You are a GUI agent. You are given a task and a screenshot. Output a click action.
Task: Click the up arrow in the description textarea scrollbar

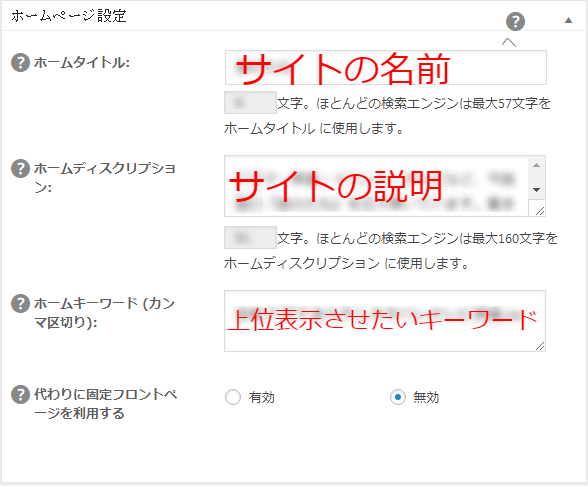tap(537, 165)
